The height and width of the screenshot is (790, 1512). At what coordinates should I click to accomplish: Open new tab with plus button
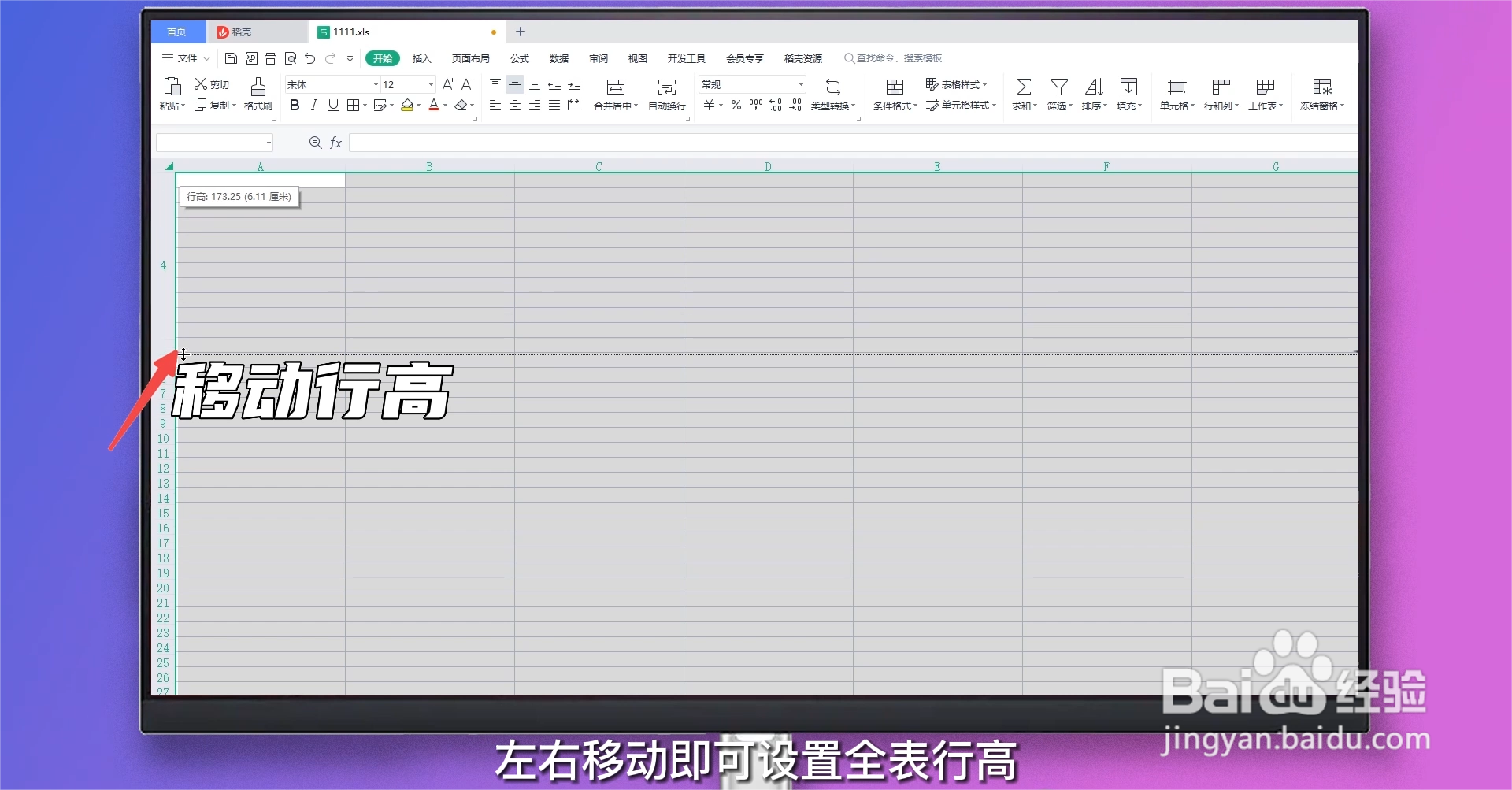coord(521,32)
